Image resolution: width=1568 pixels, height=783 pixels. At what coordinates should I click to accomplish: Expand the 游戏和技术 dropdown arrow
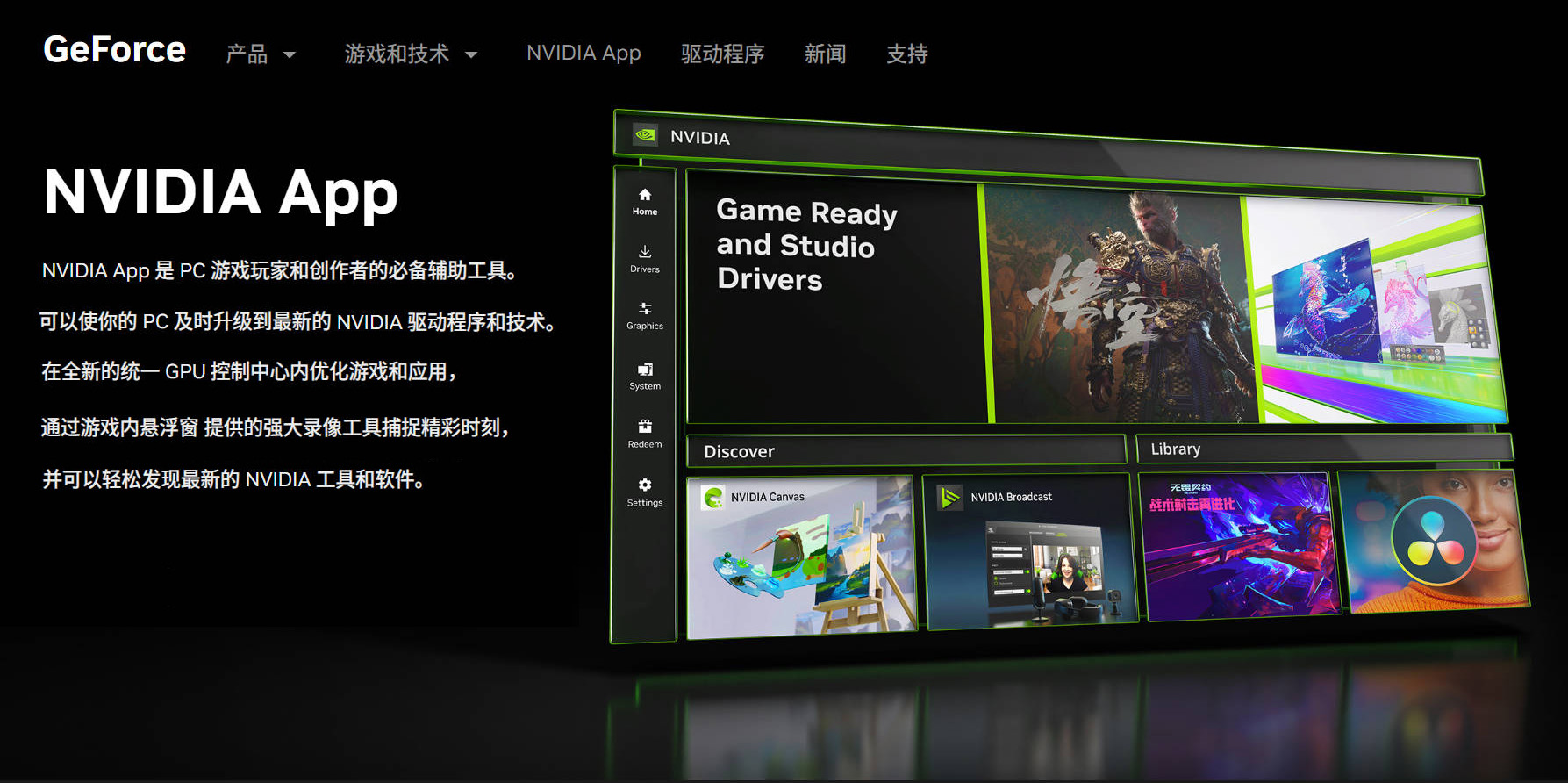click(x=471, y=55)
